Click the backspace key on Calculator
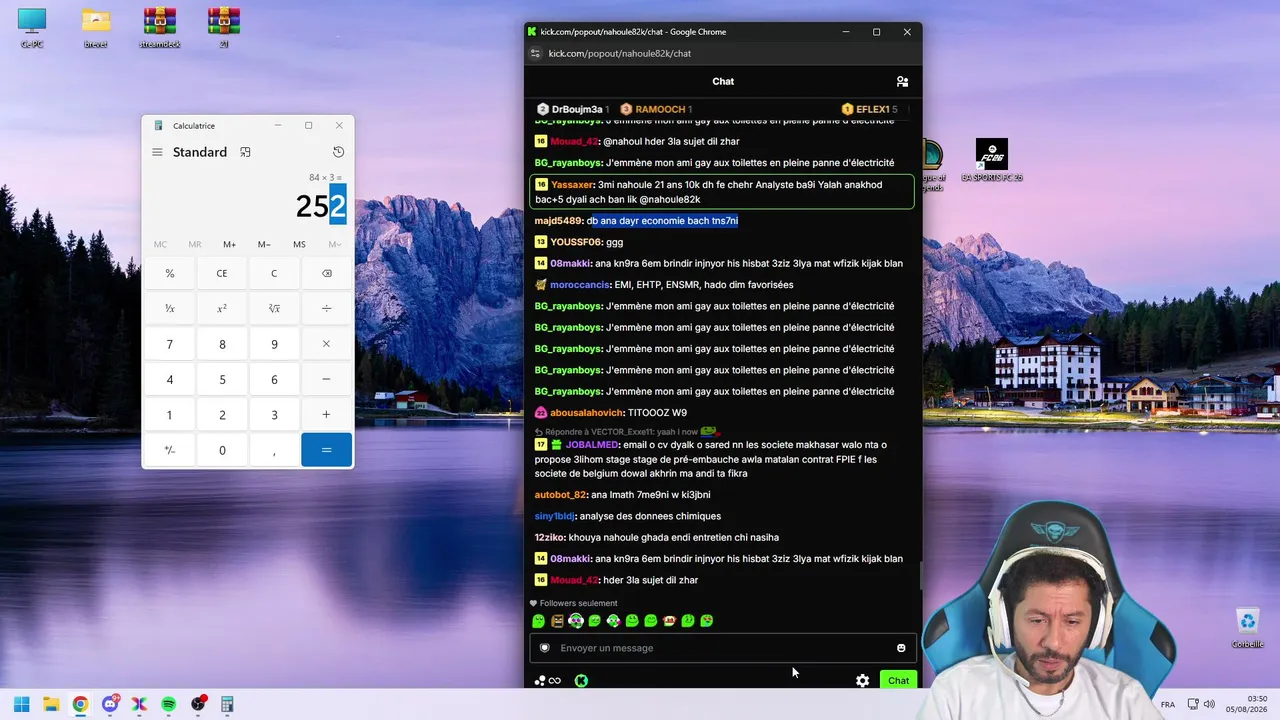The width and height of the screenshot is (1280, 720). coord(326,273)
